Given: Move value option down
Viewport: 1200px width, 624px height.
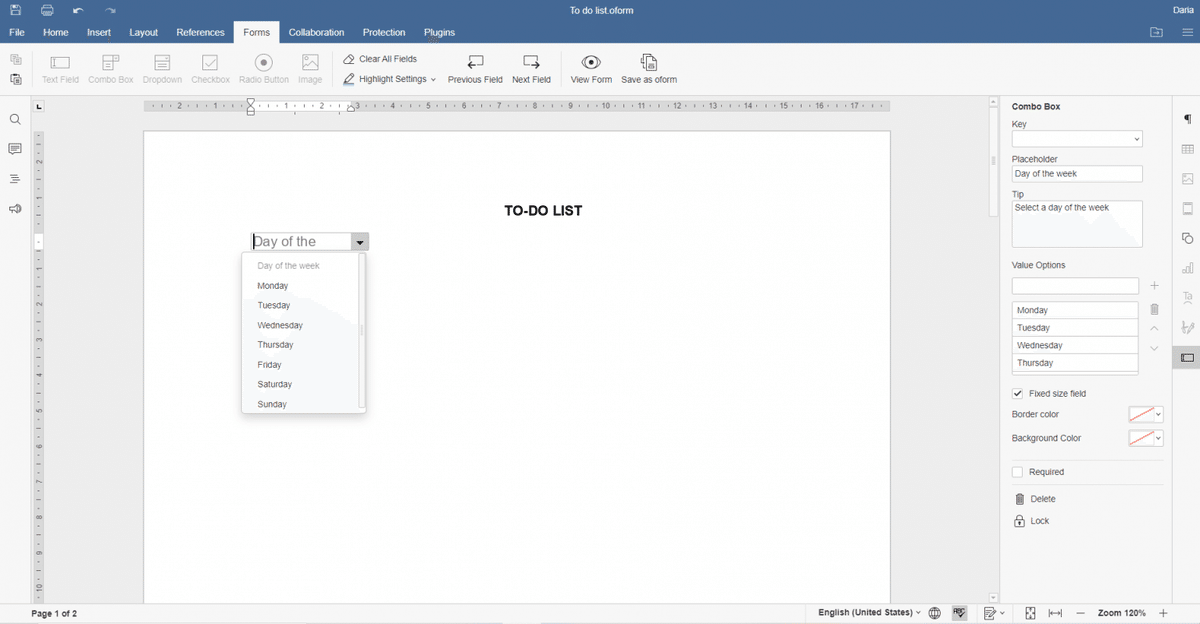Looking at the screenshot, I should [x=1154, y=348].
